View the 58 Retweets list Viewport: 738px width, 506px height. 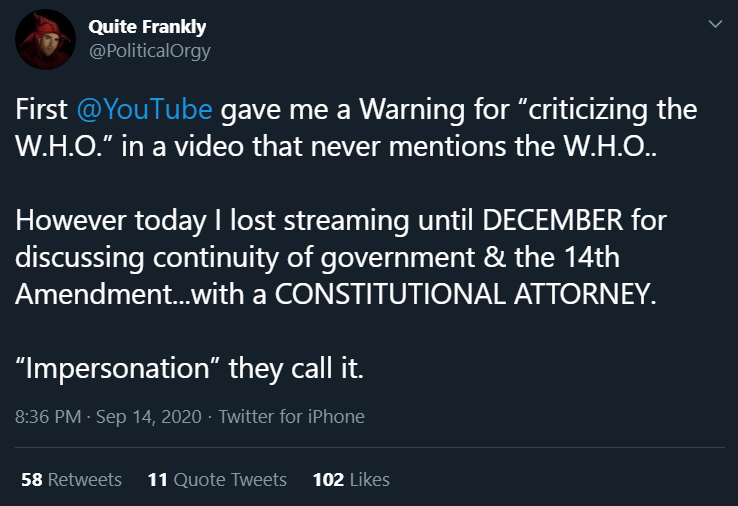click(71, 480)
